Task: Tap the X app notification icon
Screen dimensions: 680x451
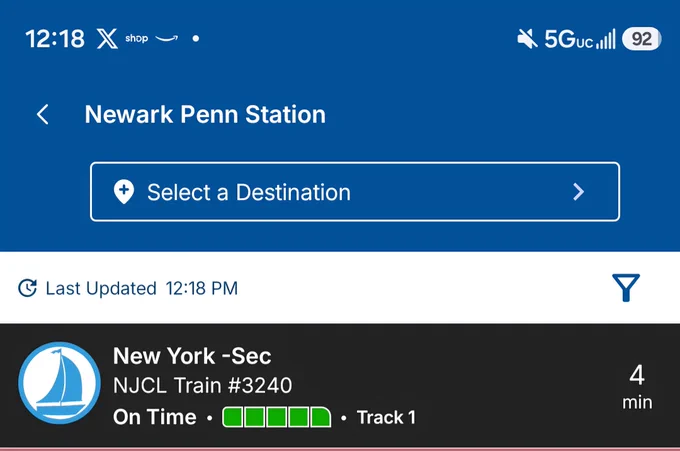Action: coord(107,39)
